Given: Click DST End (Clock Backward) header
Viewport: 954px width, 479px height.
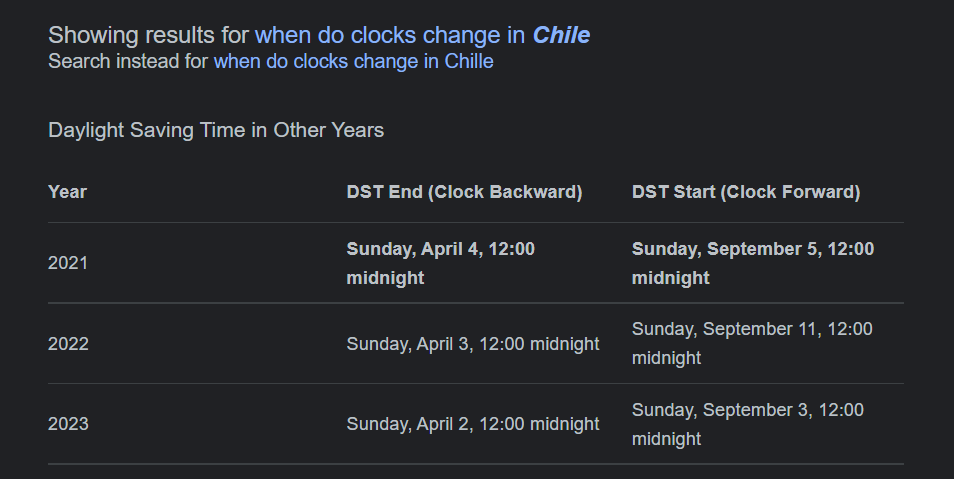Looking at the screenshot, I should (x=464, y=192).
